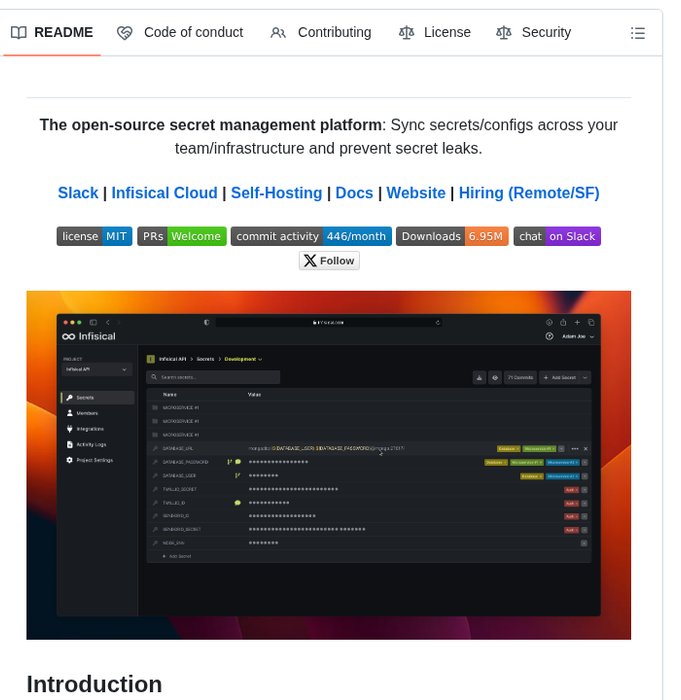Open the Infisical Cloud link
This screenshot has width=681, height=700.
coord(164,193)
